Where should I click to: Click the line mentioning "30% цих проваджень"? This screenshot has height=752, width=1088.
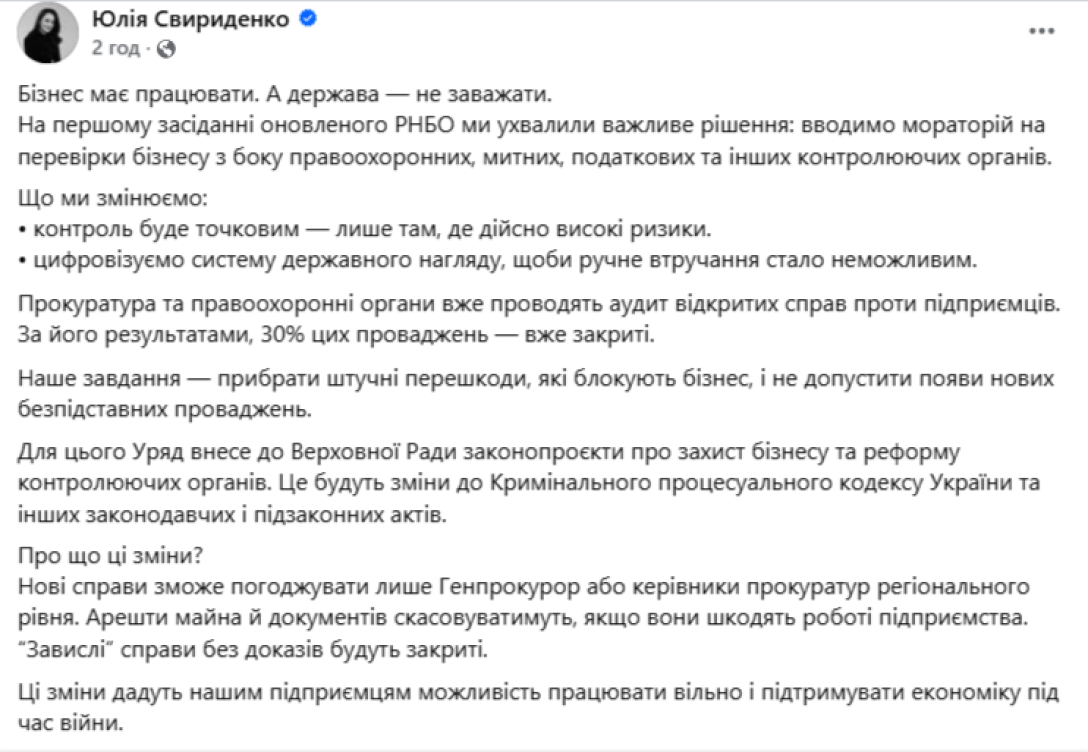[335, 333]
